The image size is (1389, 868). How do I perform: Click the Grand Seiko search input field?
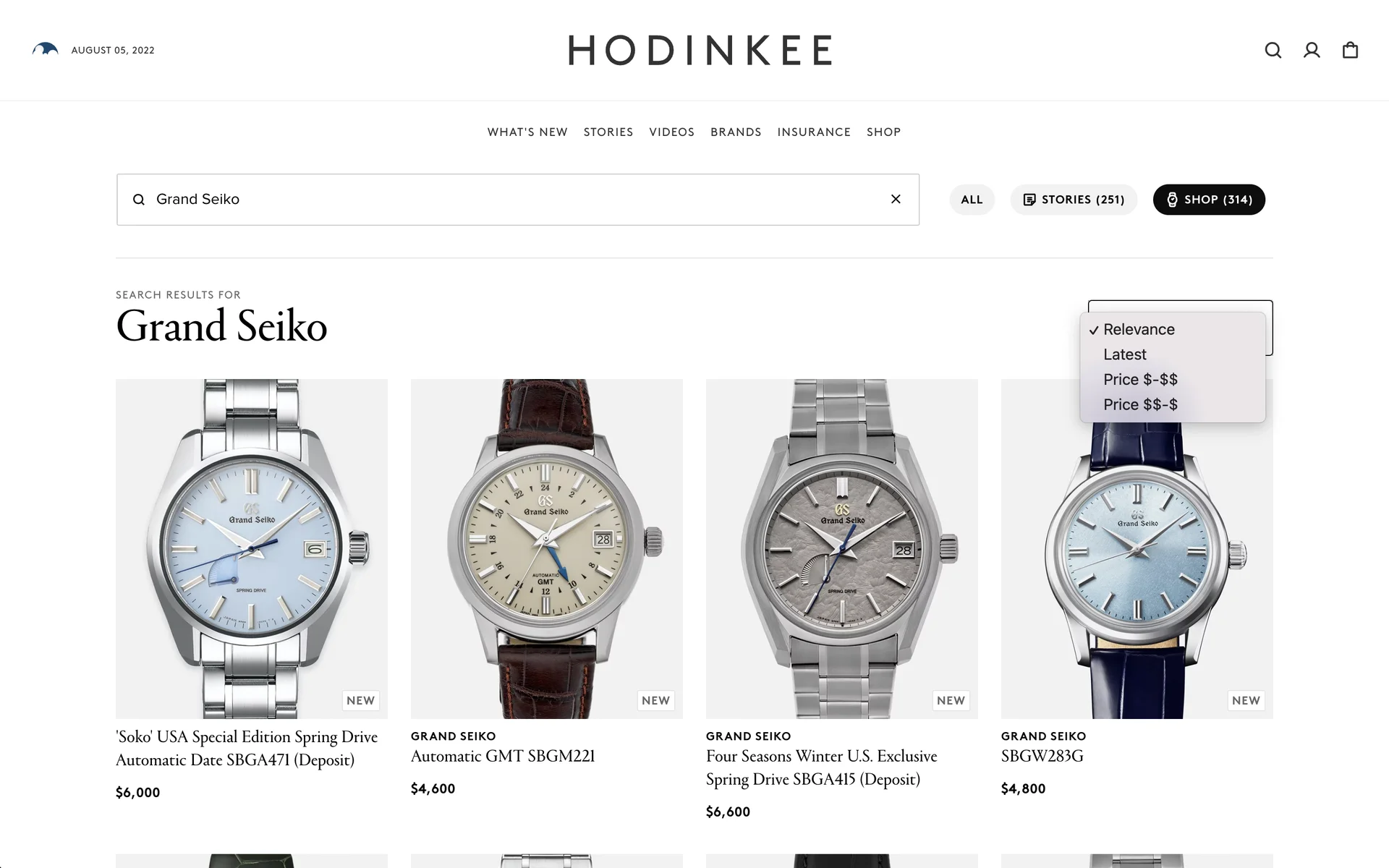518,200
